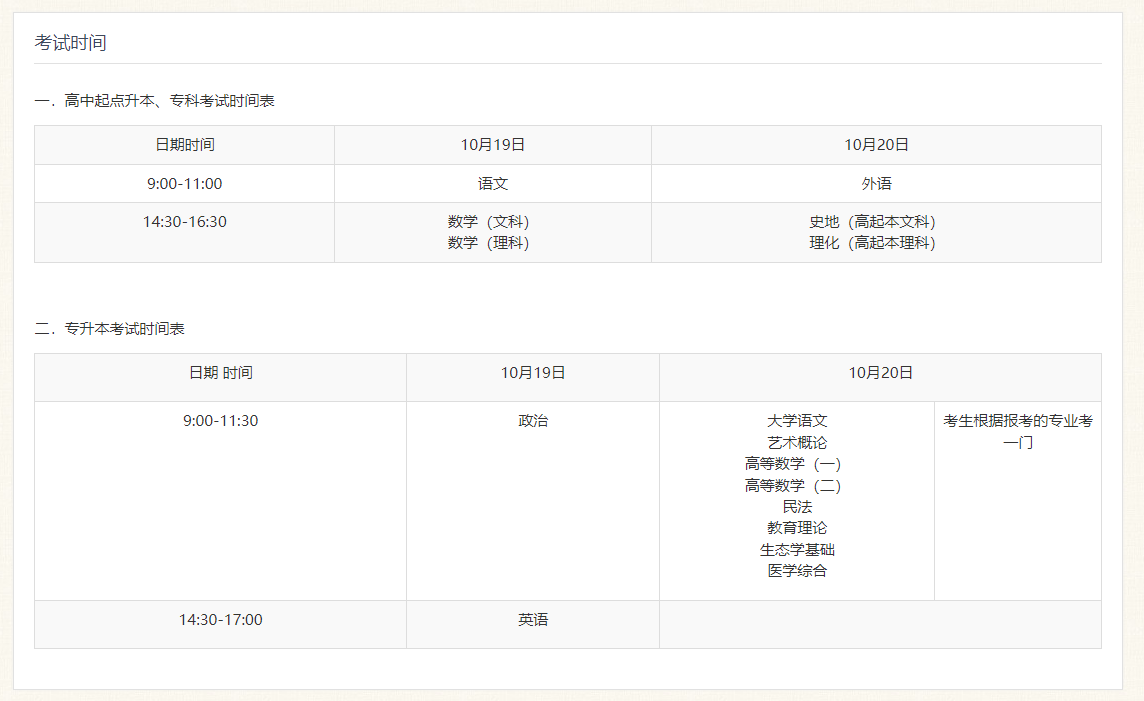Select the 高中起点升本、专科考试时间表 section title

click(x=155, y=101)
